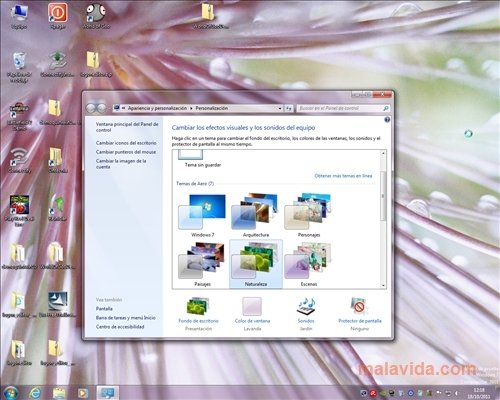Click the Control Panel icon in address bar

click(117, 108)
